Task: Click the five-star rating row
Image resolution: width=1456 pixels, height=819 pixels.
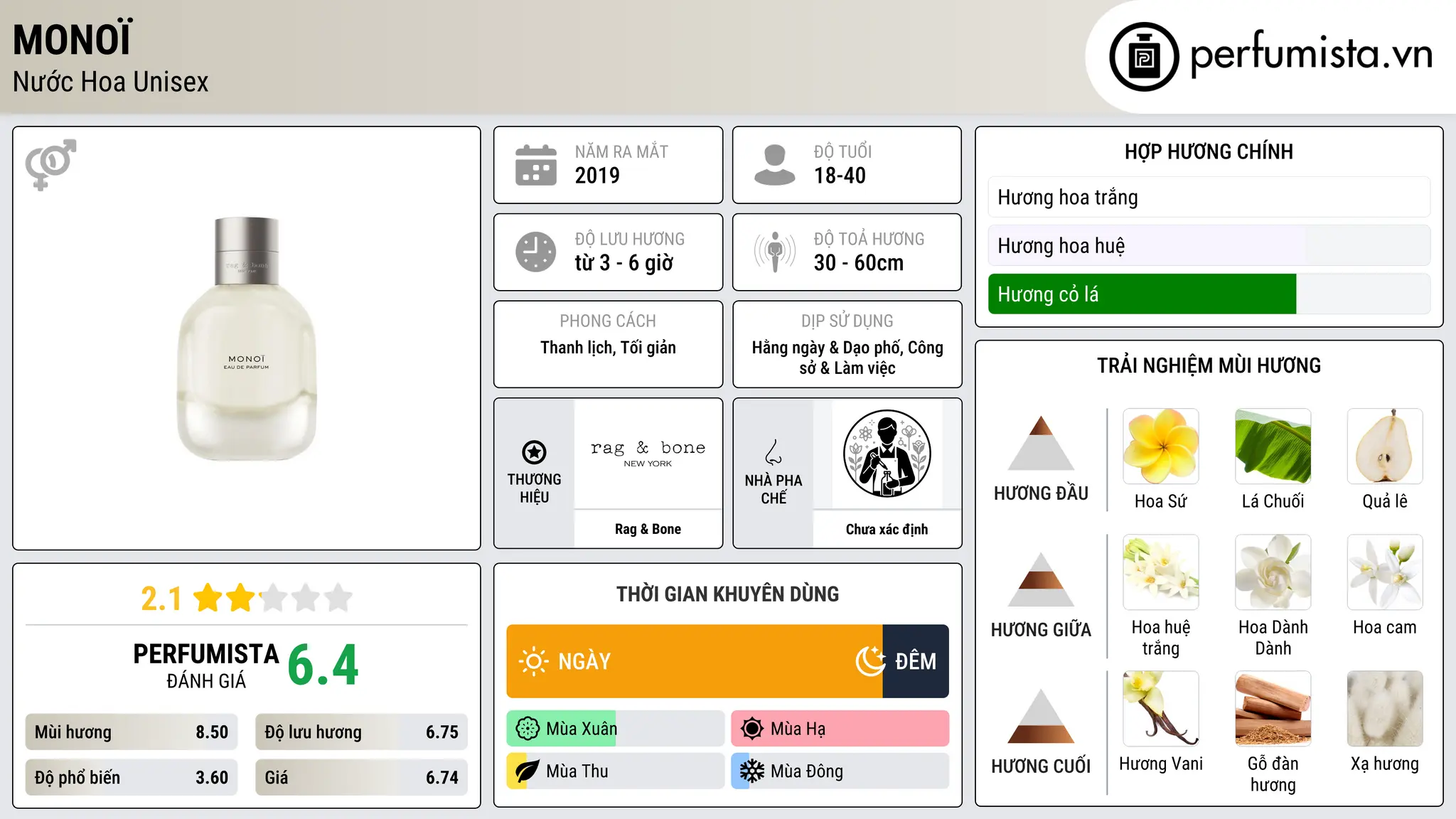Action: (273, 598)
